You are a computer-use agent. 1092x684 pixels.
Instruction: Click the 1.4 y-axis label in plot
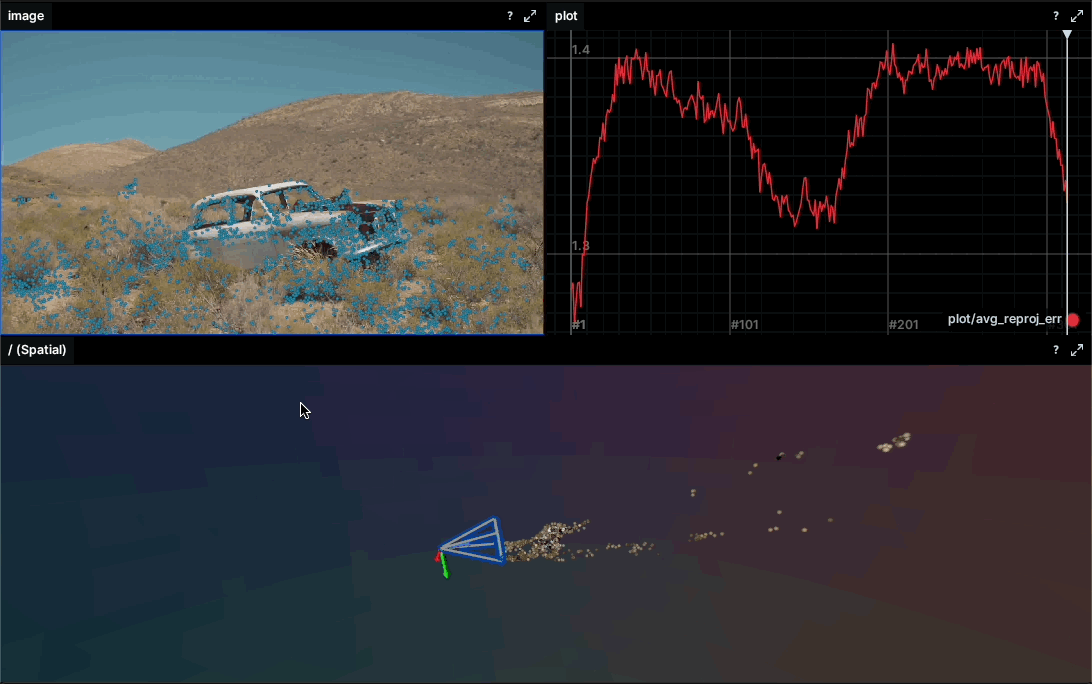(x=580, y=50)
